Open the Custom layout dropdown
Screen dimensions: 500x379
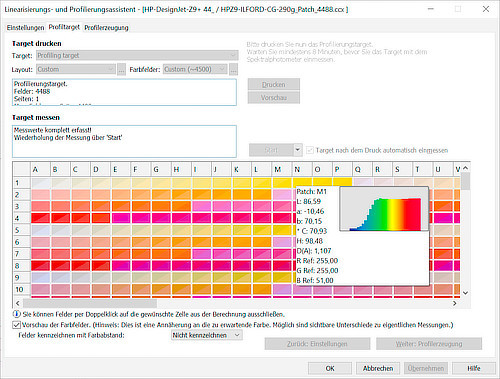(76, 69)
